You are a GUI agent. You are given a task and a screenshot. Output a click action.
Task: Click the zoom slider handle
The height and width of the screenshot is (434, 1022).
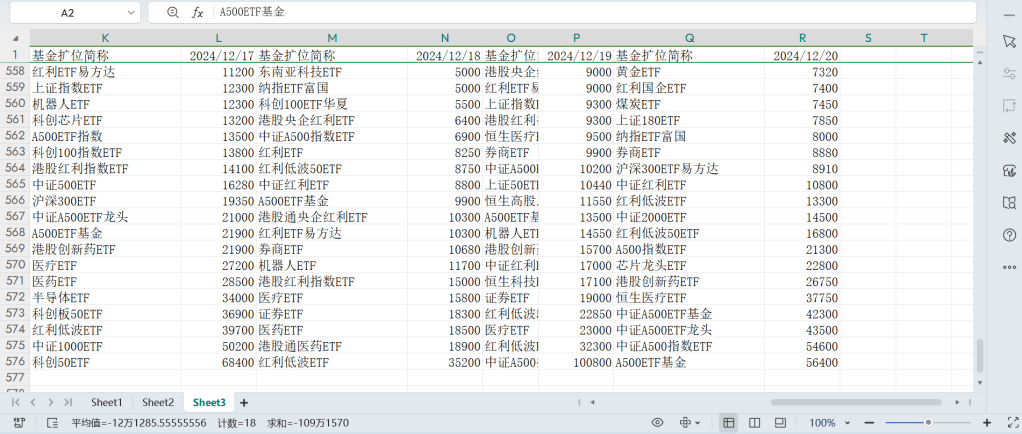tap(928, 423)
